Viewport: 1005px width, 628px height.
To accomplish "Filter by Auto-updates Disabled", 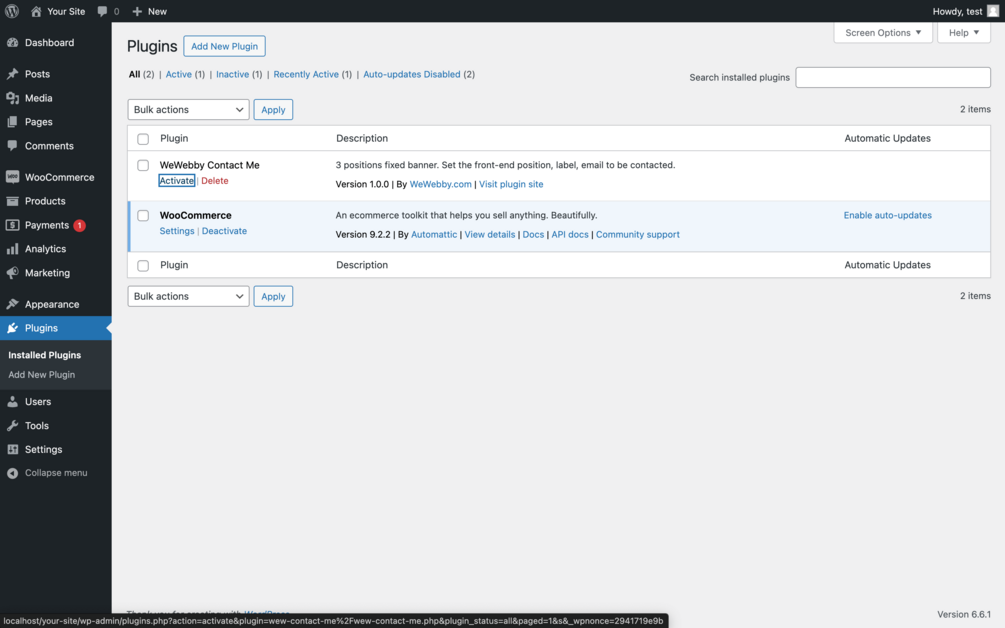I will tap(411, 74).
